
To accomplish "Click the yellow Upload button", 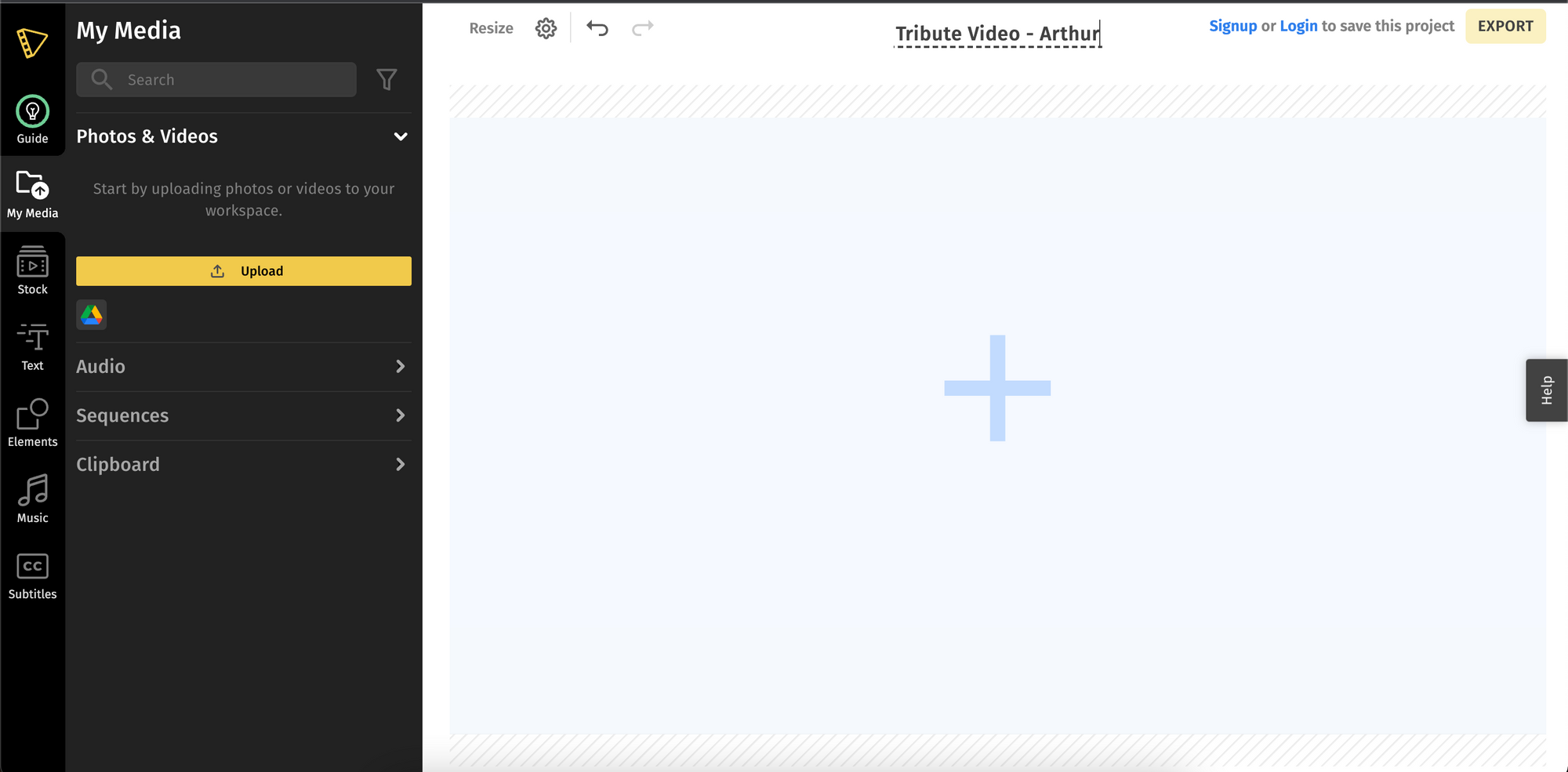I will click(x=243, y=270).
